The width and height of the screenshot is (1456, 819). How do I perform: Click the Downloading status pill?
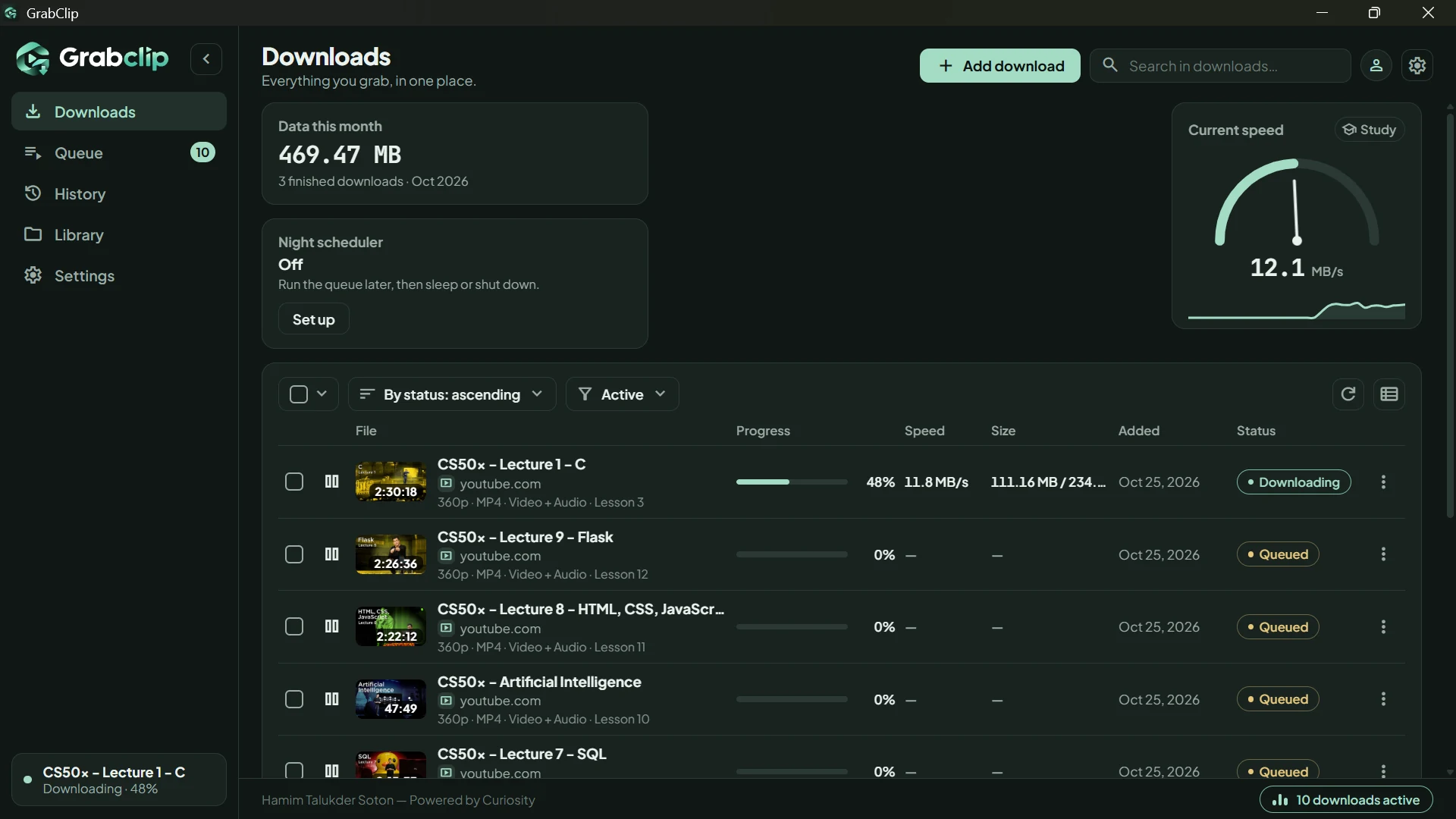point(1293,482)
